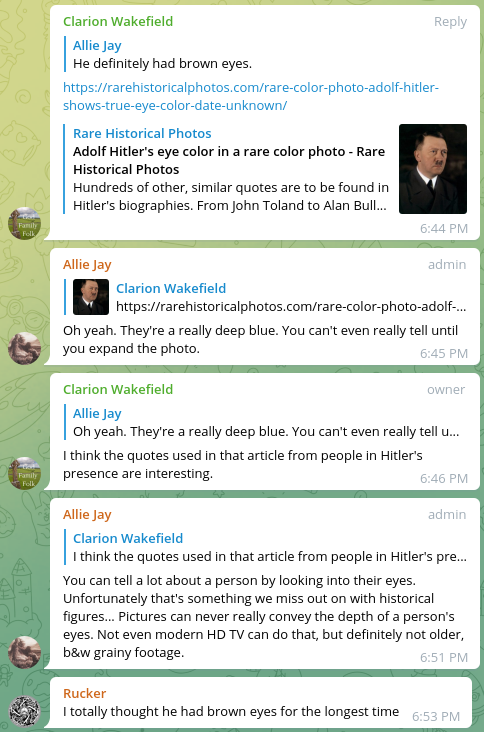Click the 6:53 PM timestamp on Rucker's message
The image size is (484, 732).
pos(436,717)
